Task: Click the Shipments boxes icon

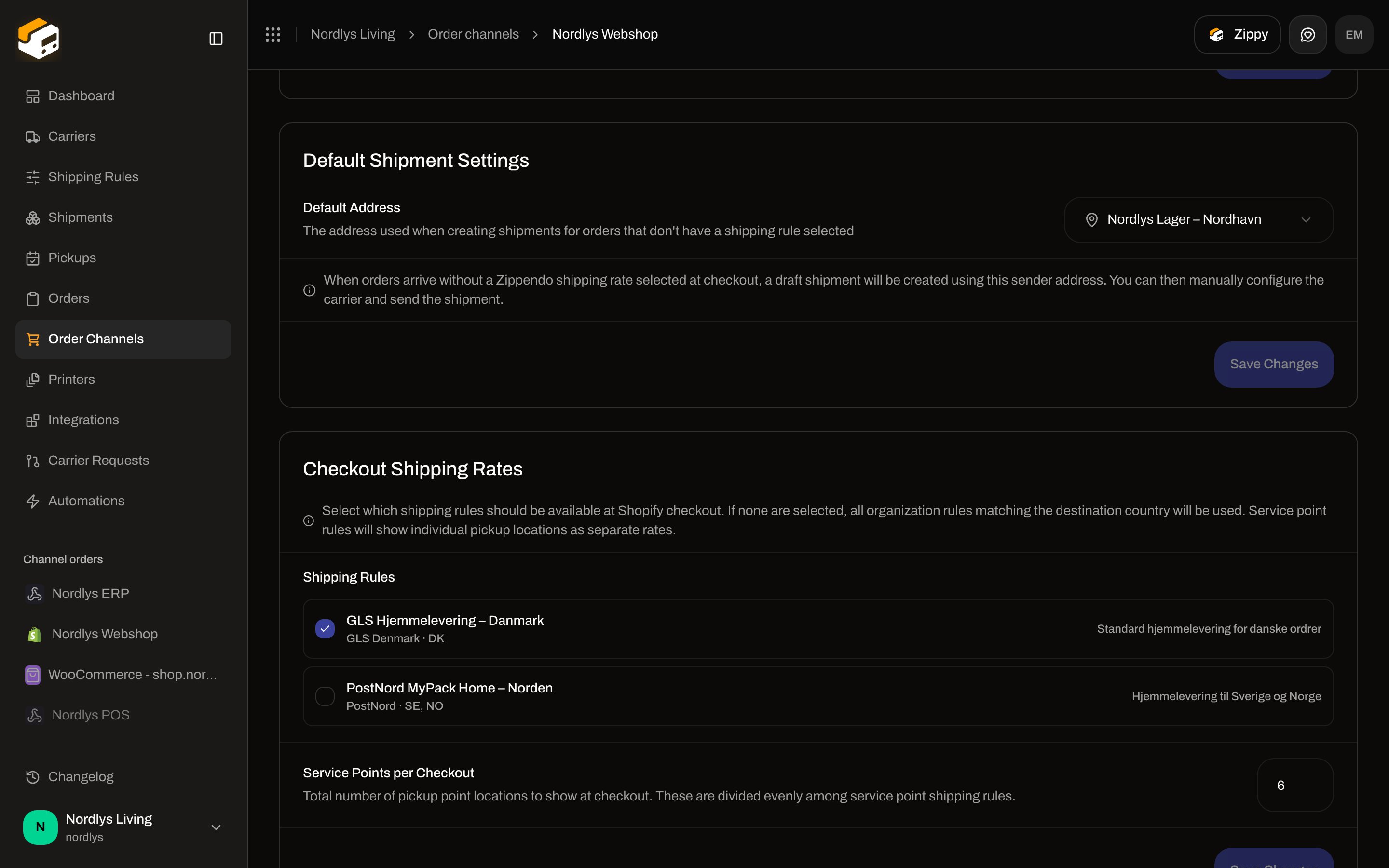Action: (x=33, y=218)
